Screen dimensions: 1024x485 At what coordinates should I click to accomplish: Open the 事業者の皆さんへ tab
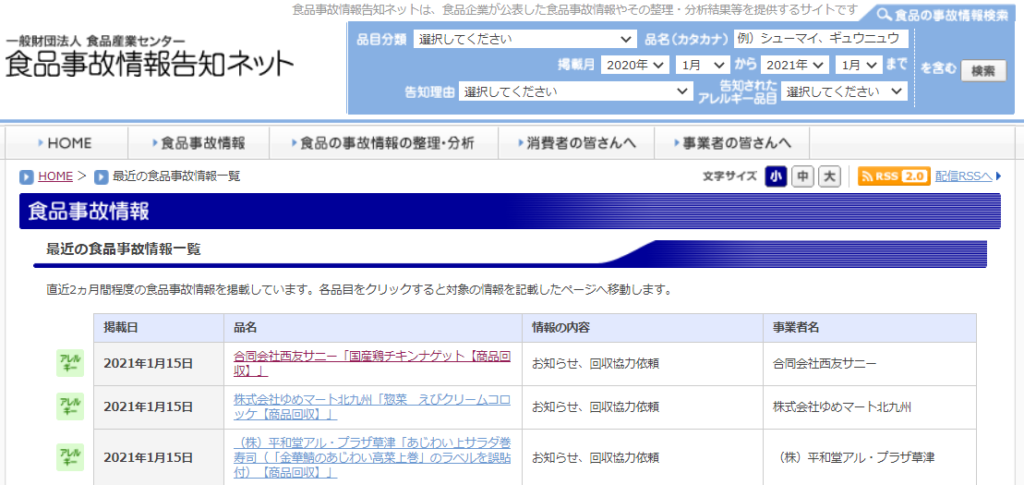732,143
